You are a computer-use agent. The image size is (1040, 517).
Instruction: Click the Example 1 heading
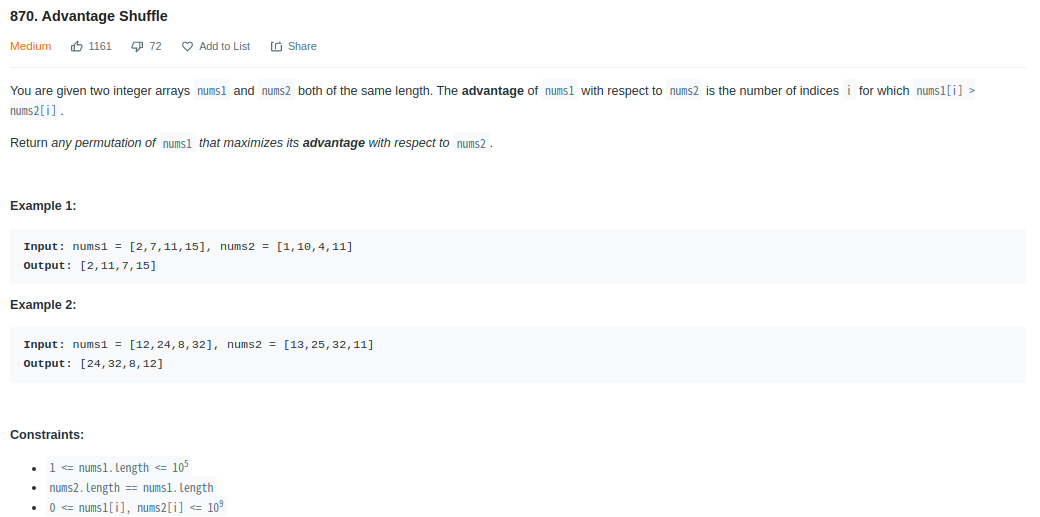pos(43,206)
